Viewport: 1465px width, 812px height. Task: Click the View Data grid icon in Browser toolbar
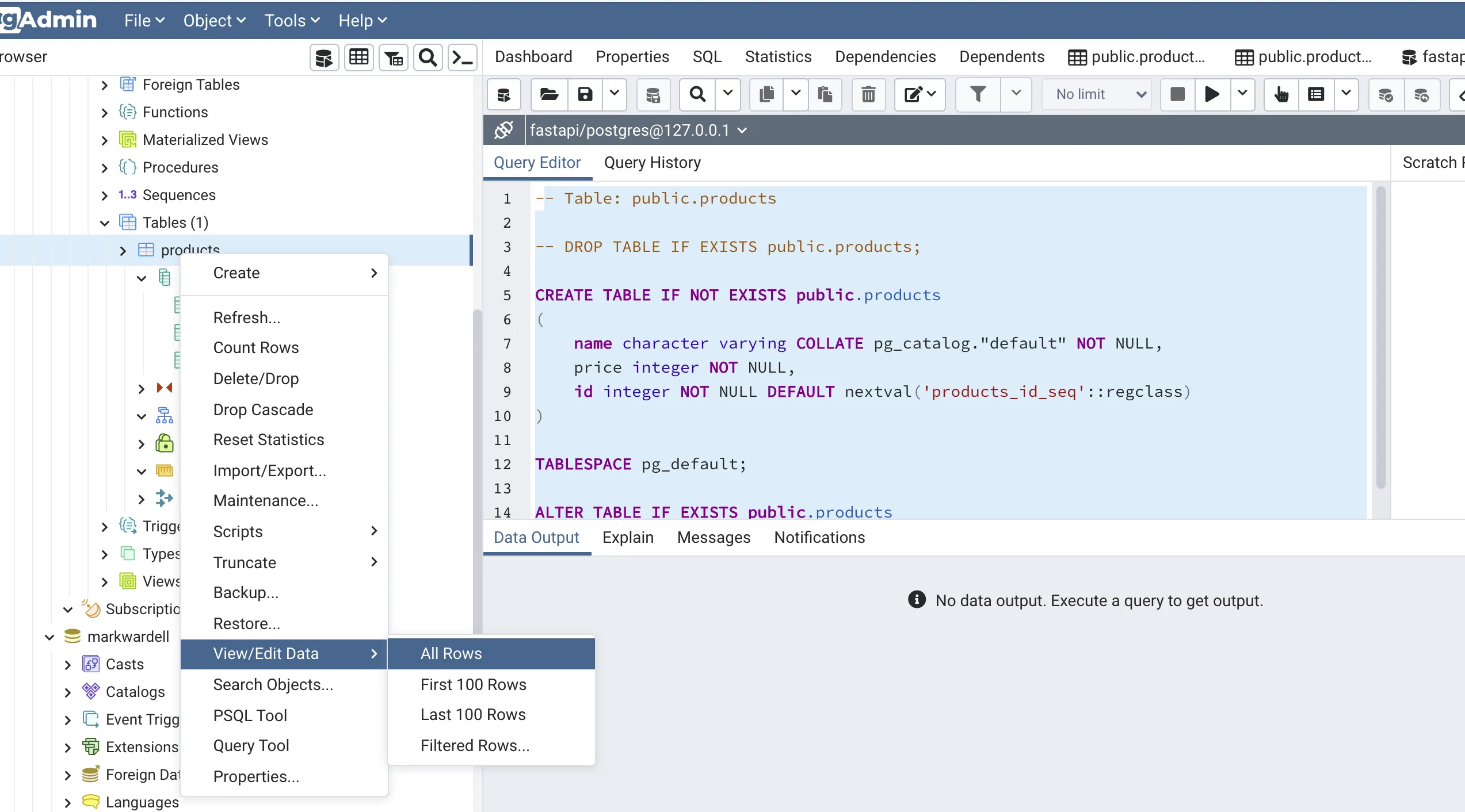click(358, 57)
